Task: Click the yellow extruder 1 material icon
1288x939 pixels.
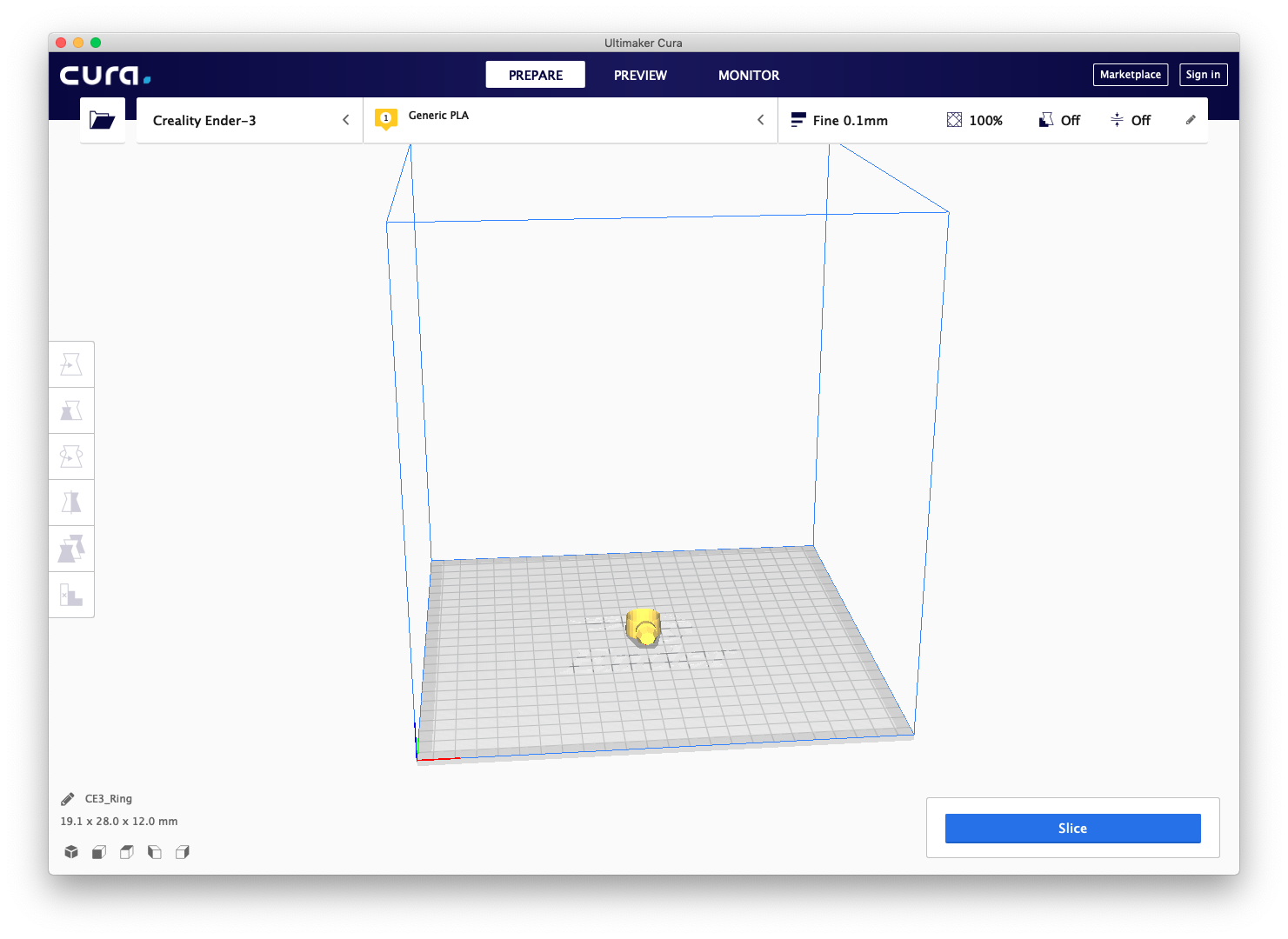Action: 386,119
